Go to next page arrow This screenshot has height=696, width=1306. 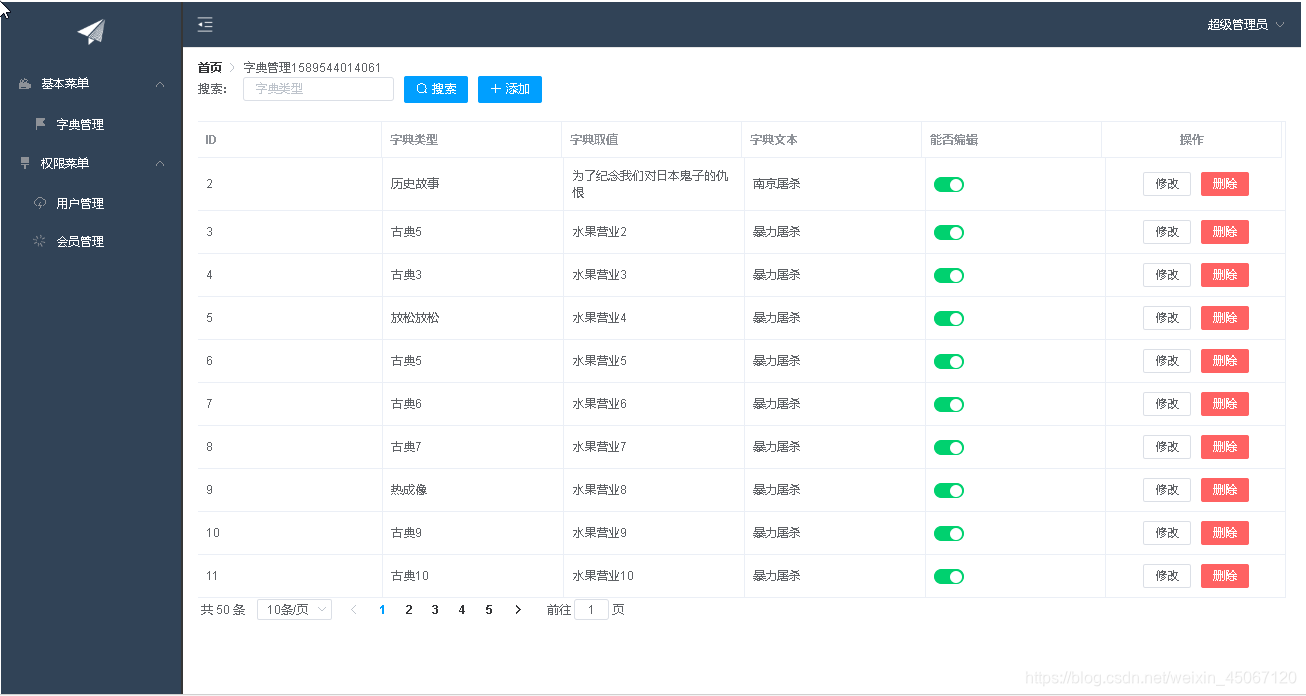(x=517, y=610)
